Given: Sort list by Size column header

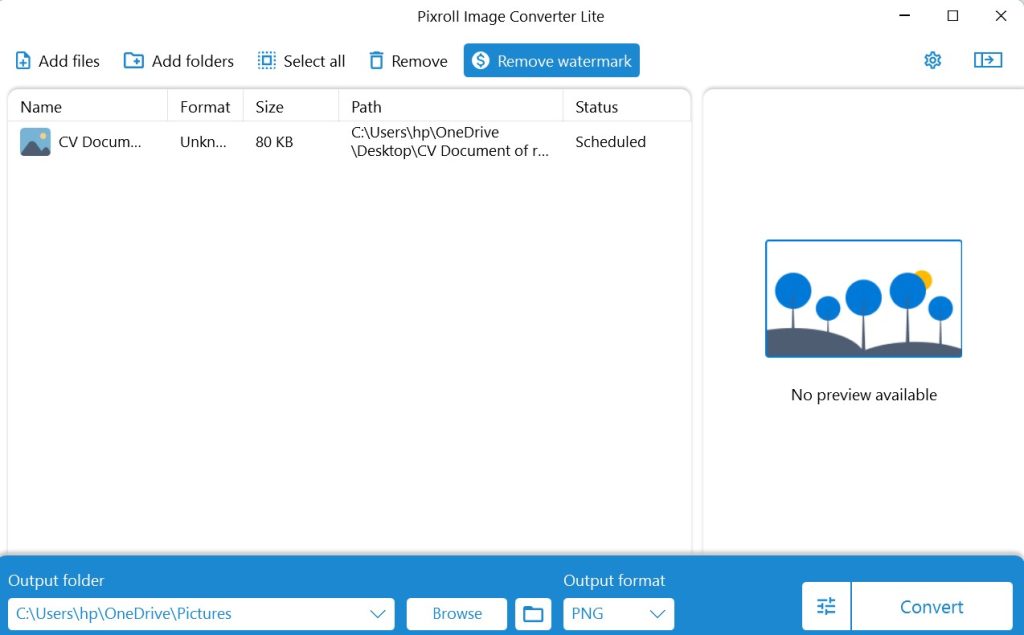Looking at the screenshot, I should pos(269,107).
